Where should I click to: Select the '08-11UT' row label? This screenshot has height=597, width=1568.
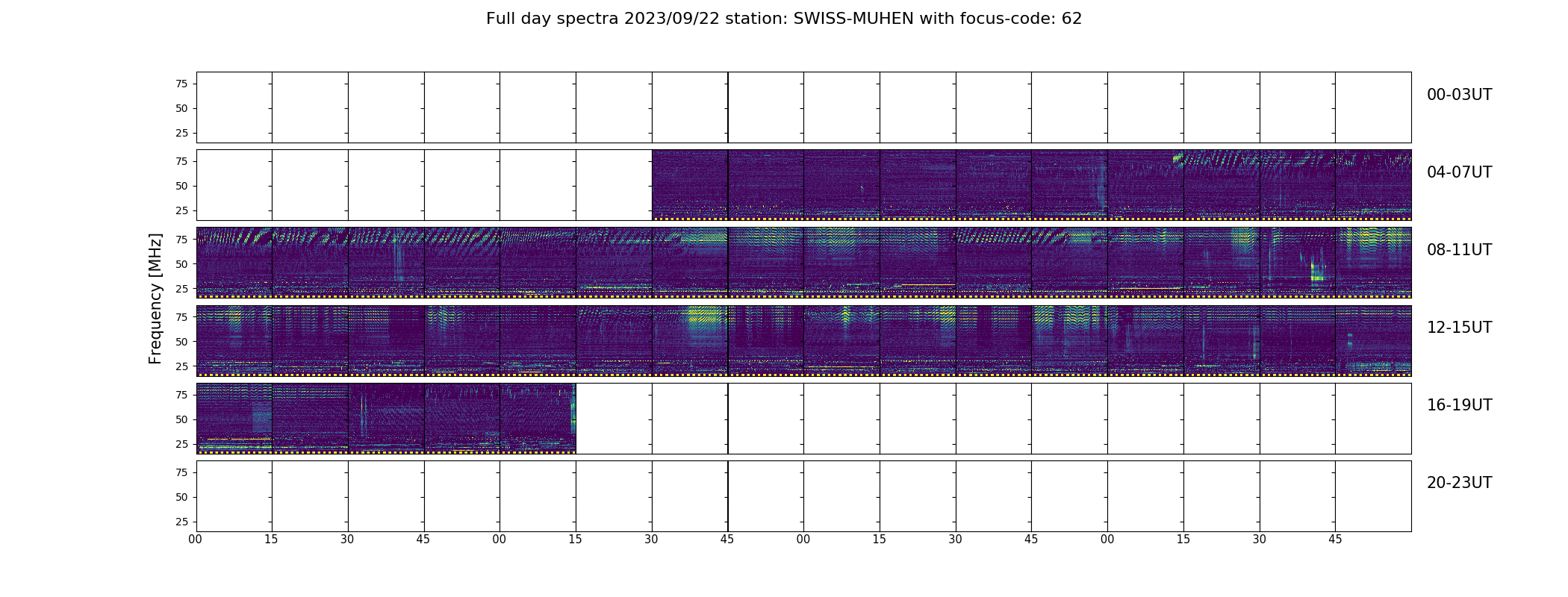pos(1459,250)
